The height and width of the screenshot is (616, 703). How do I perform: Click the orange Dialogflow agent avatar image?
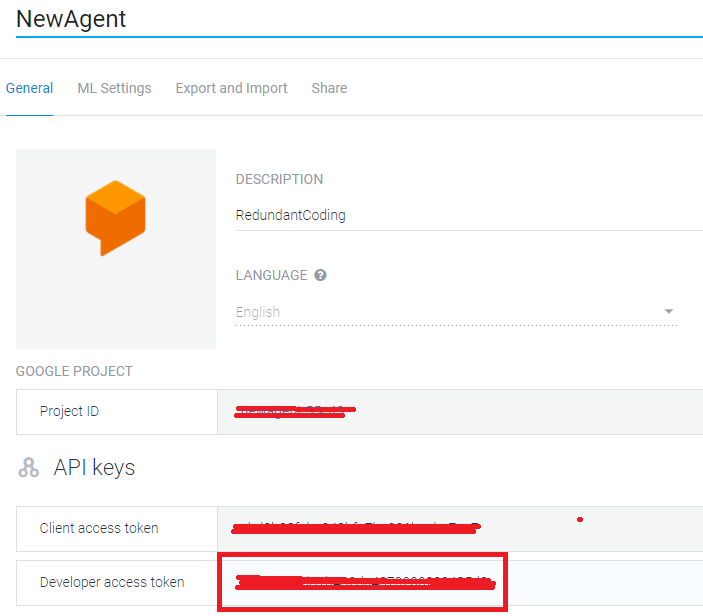[x=116, y=249]
